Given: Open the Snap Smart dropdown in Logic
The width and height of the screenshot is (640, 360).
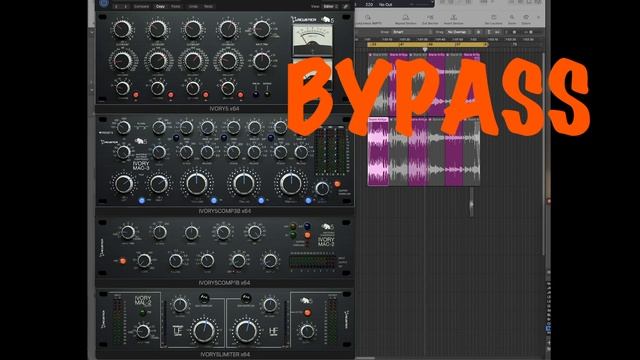Looking at the screenshot, I should 411,32.
